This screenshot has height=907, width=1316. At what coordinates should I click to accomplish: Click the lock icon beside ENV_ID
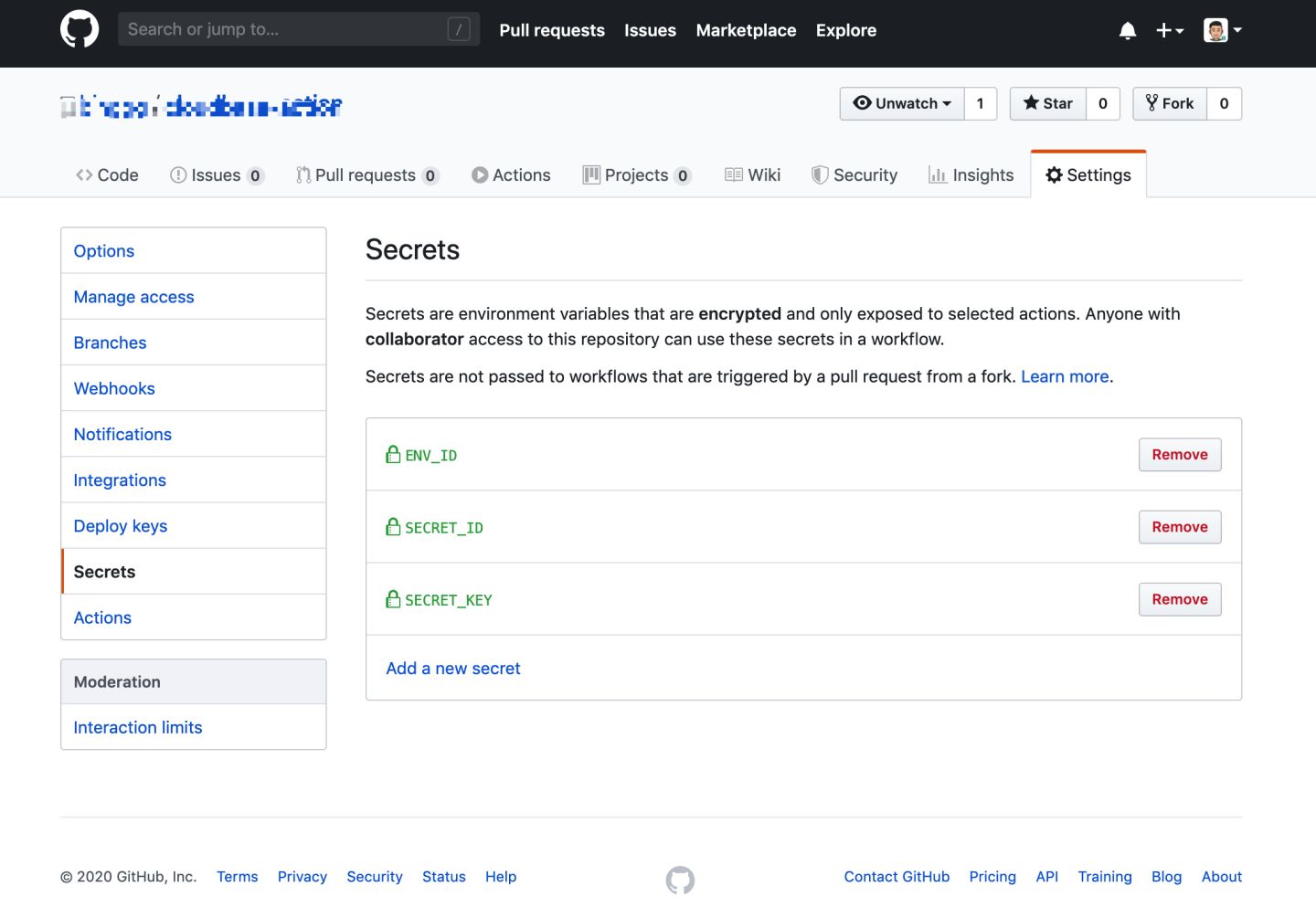click(393, 454)
